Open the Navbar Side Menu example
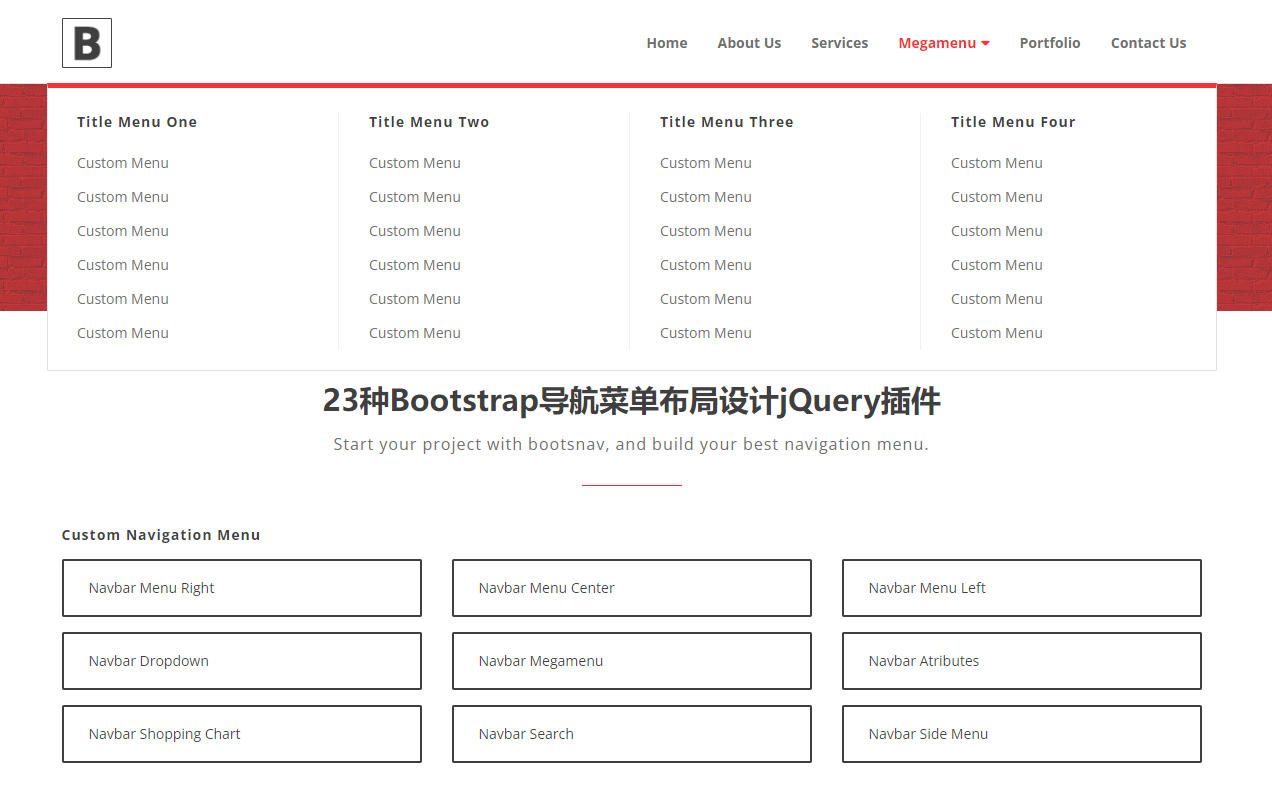 click(x=1022, y=734)
